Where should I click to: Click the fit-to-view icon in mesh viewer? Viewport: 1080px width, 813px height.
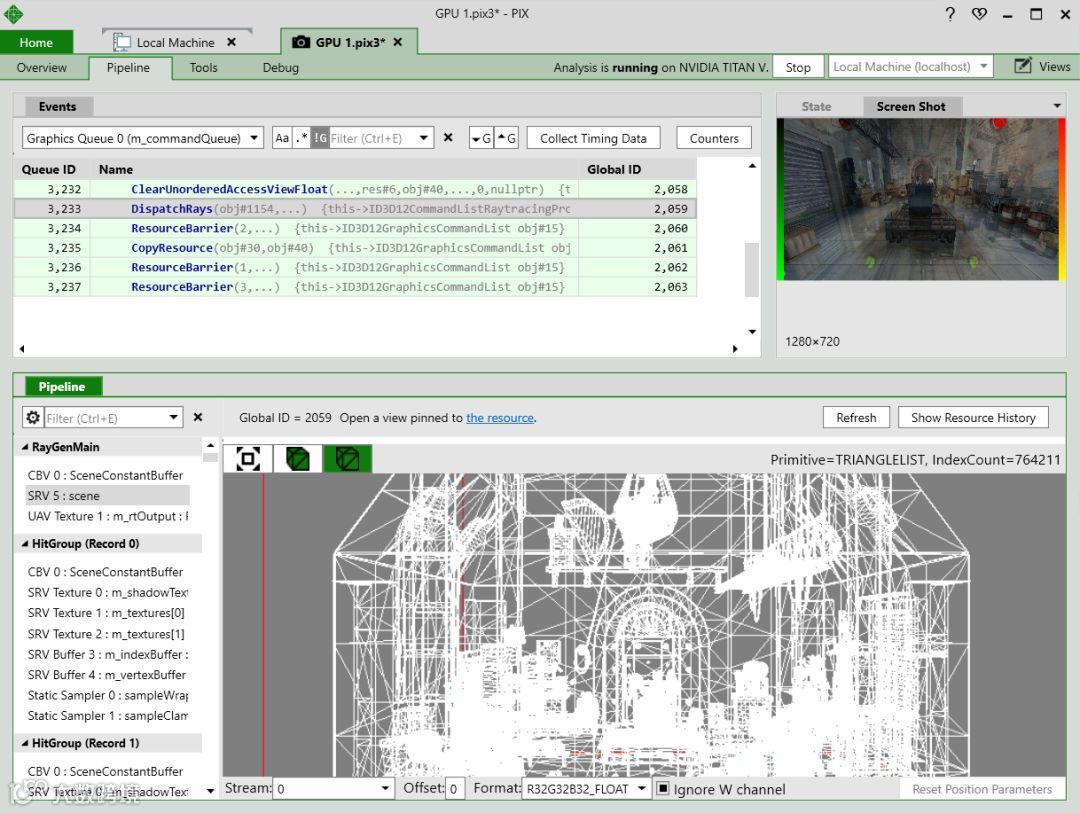248,459
